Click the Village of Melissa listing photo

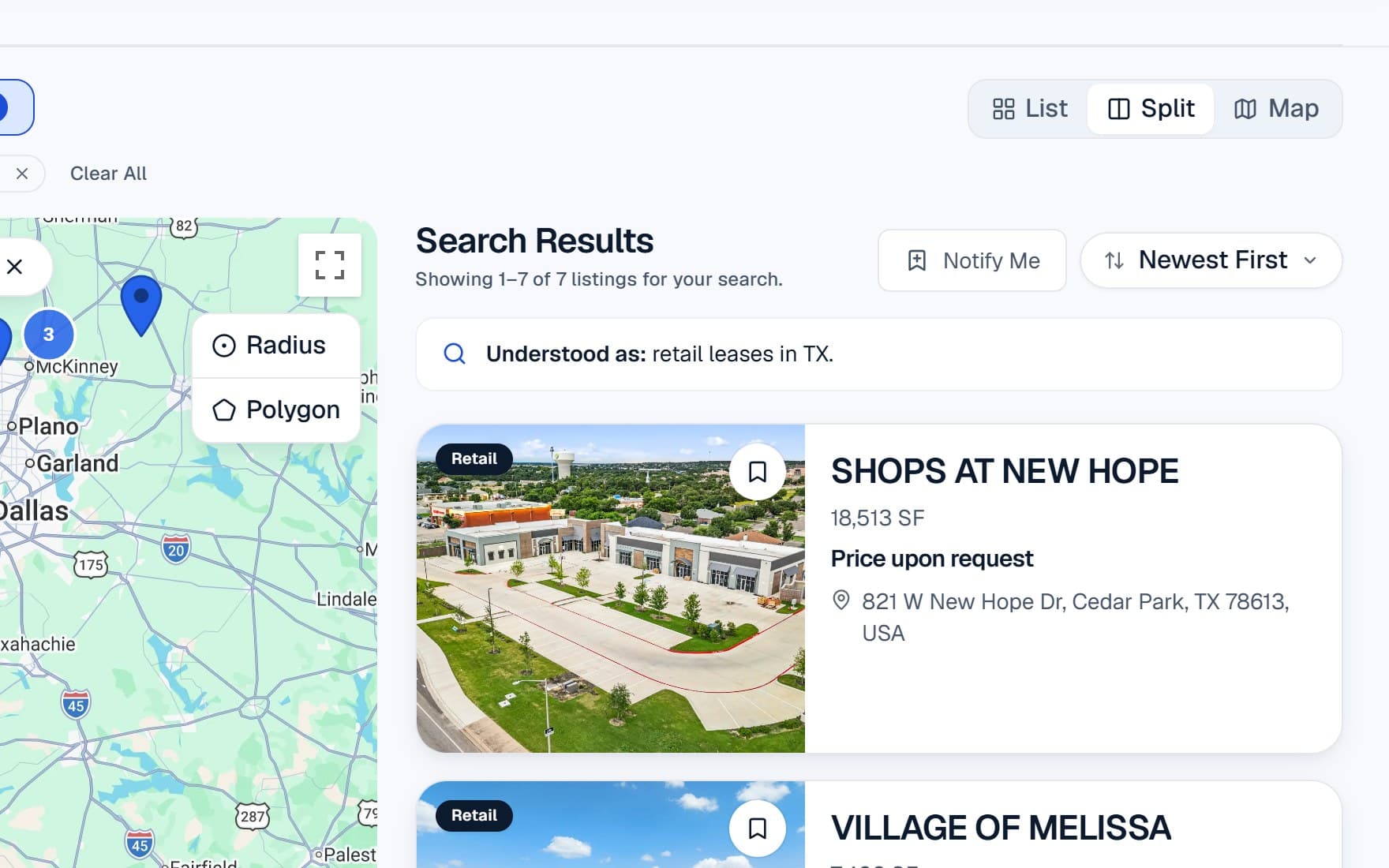click(611, 825)
